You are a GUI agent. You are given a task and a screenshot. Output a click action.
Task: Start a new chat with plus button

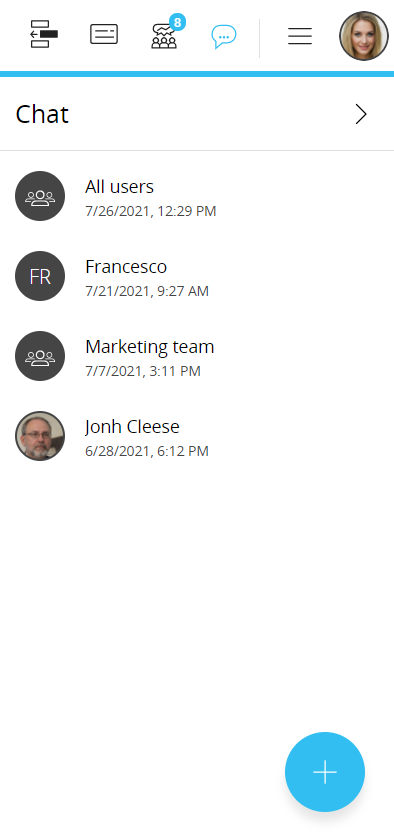pos(325,772)
